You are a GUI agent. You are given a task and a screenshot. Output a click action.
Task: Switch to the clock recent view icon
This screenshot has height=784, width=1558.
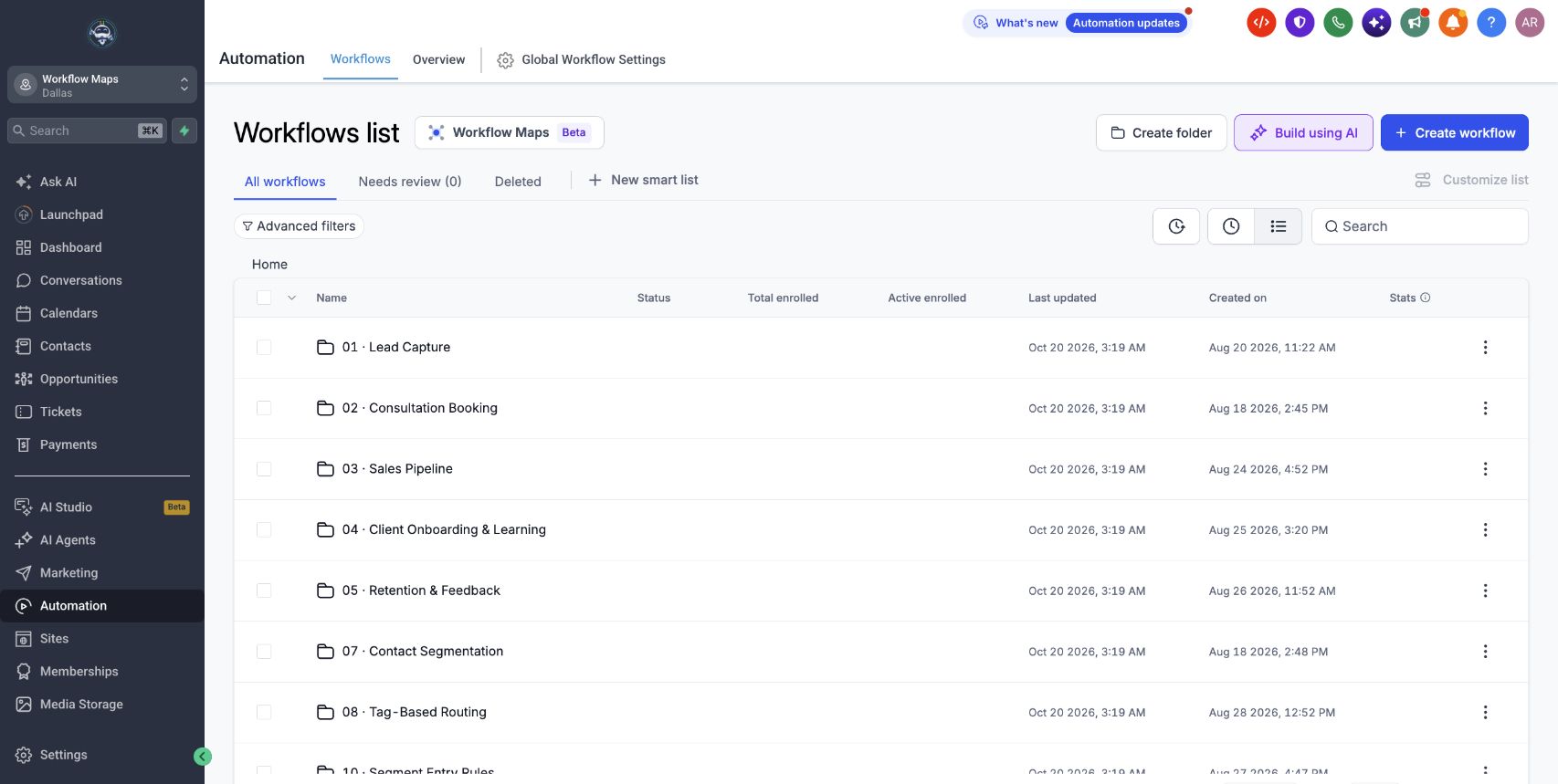tap(1231, 226)
